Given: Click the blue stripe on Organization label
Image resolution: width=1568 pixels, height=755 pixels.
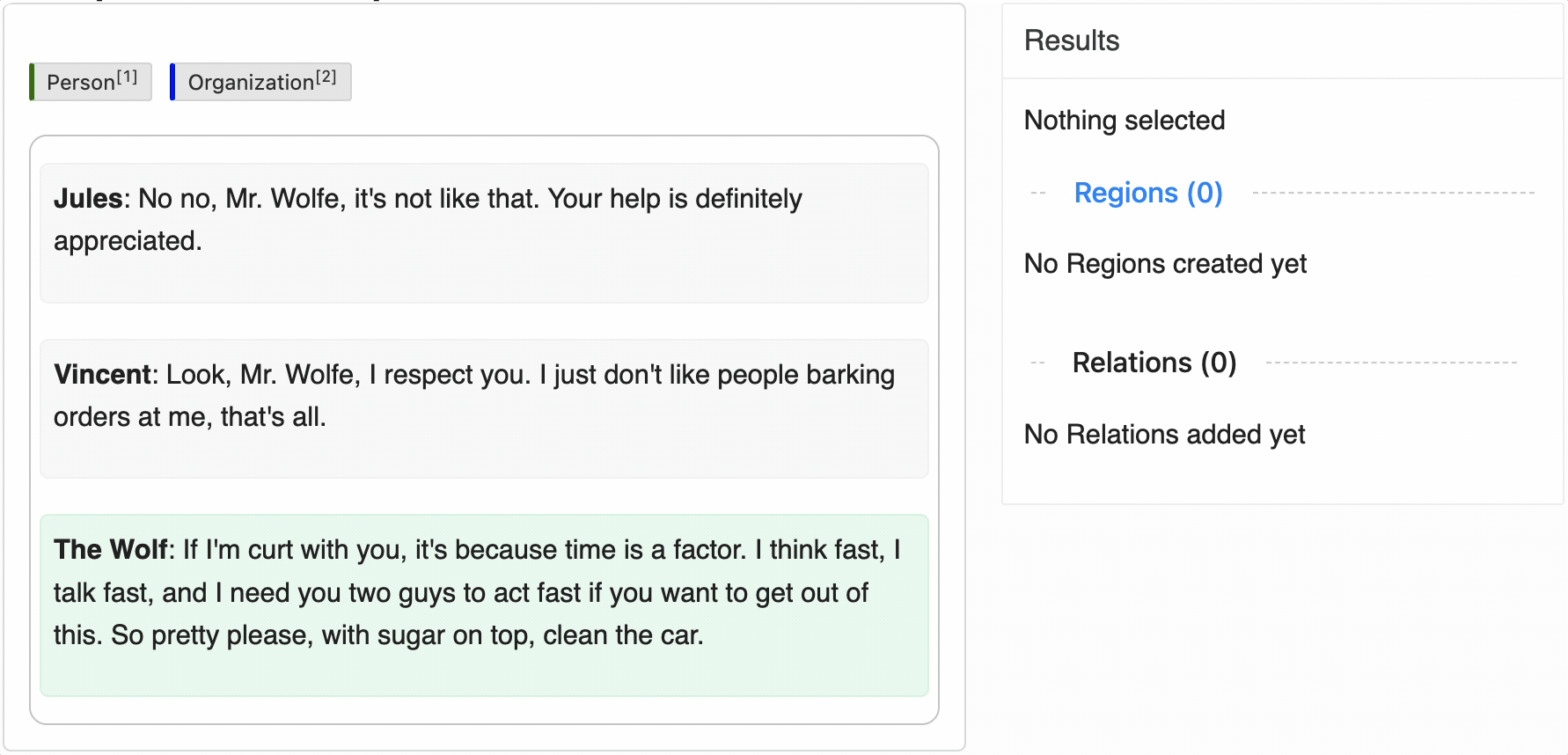Looking at the screenshot, I should pyautogui.click(x=172, y=82).
